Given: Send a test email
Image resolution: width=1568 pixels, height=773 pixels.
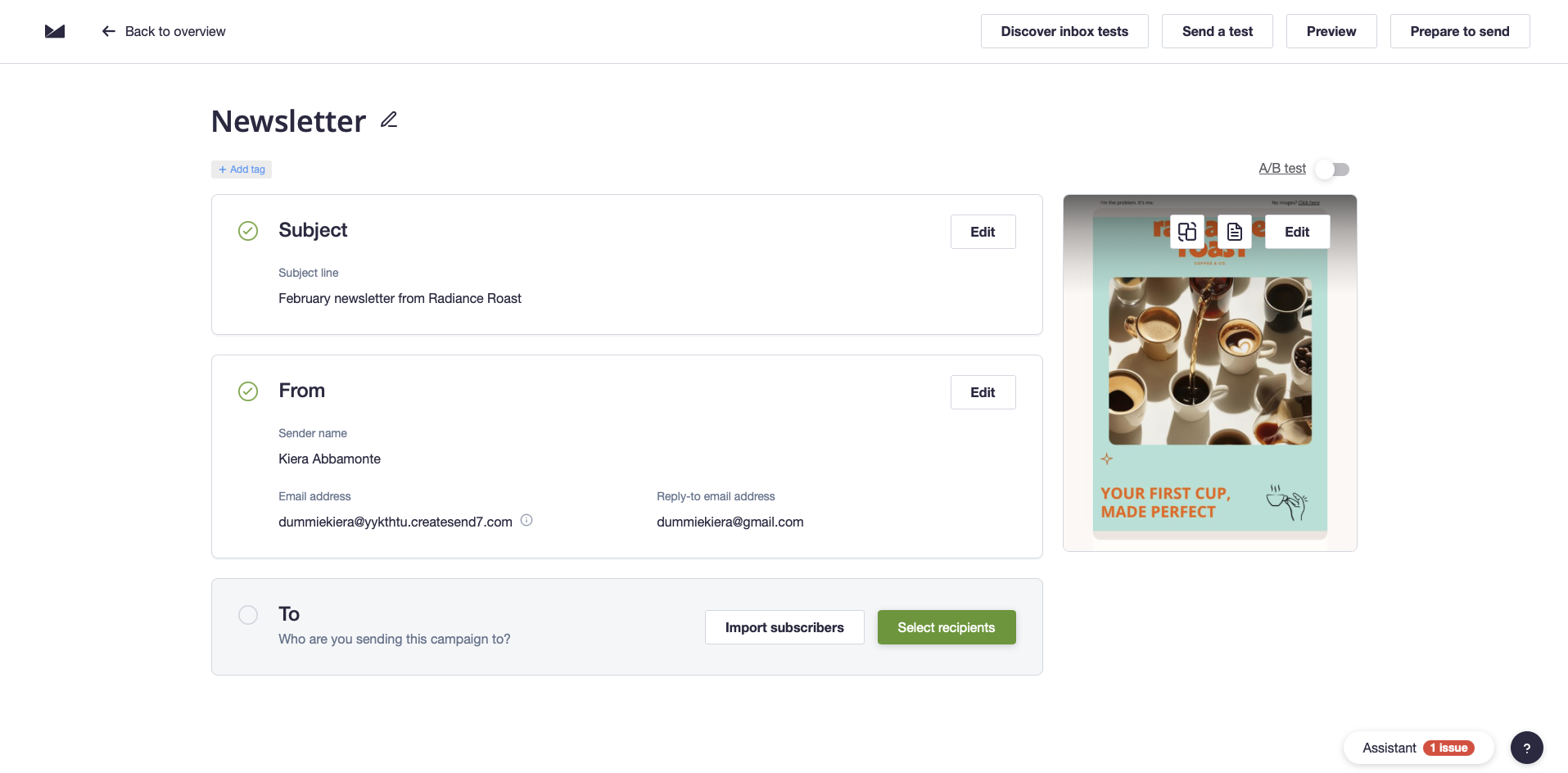Looking at the screenshot, I should coord(1217,31).
